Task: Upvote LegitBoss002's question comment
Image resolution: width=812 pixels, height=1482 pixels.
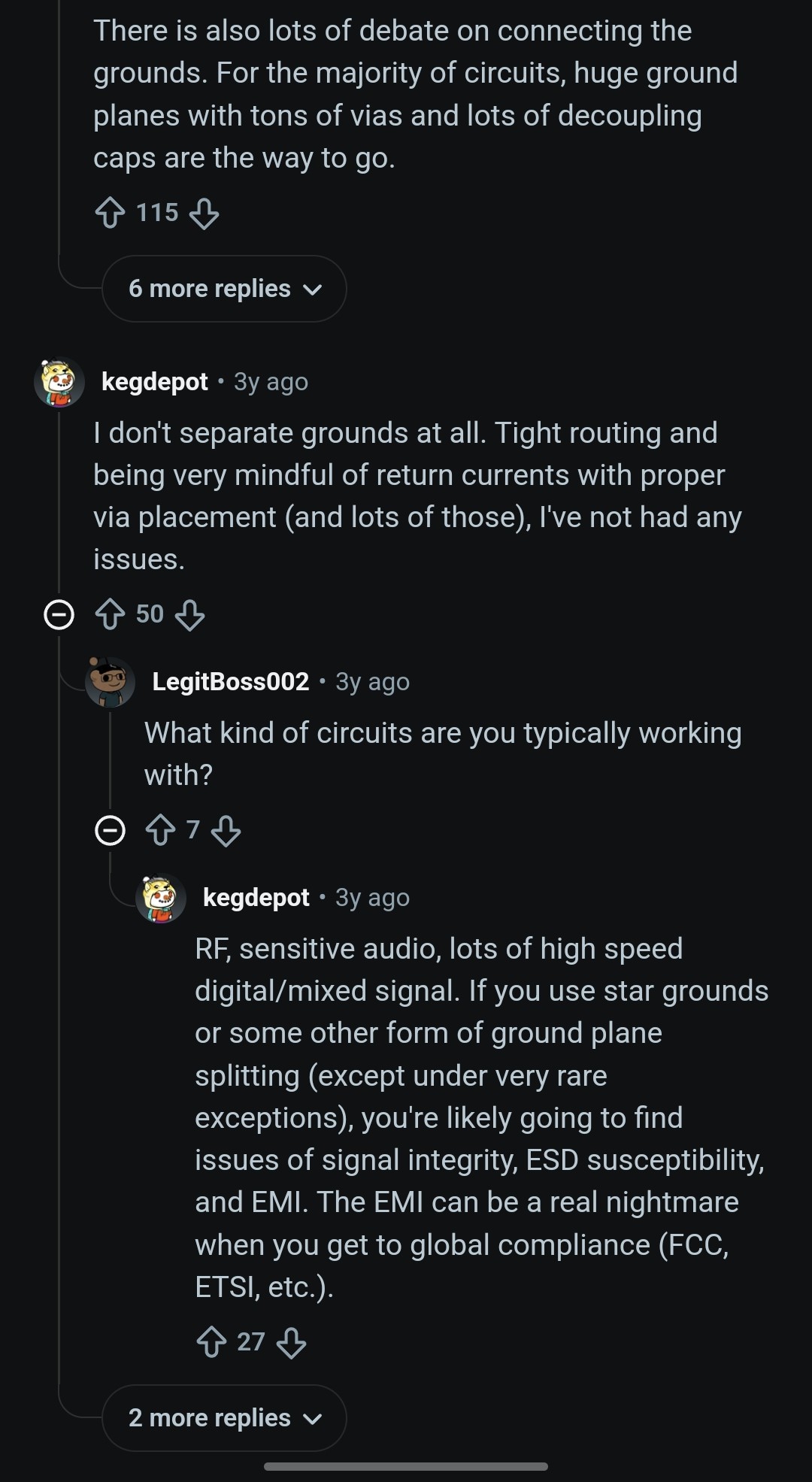Action: tap(160, 830)
